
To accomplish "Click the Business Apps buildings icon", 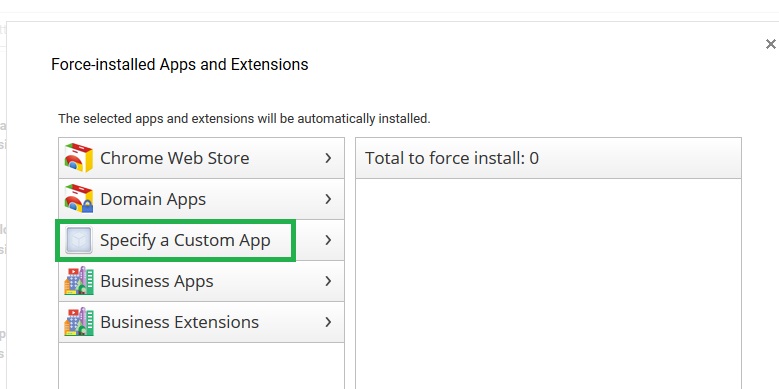I will tap(78, 281).
